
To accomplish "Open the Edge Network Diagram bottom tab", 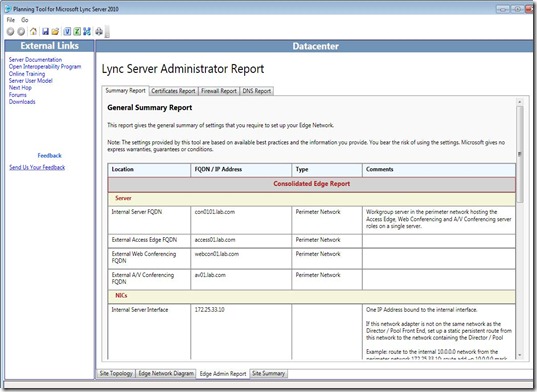I will click(166, 373).
